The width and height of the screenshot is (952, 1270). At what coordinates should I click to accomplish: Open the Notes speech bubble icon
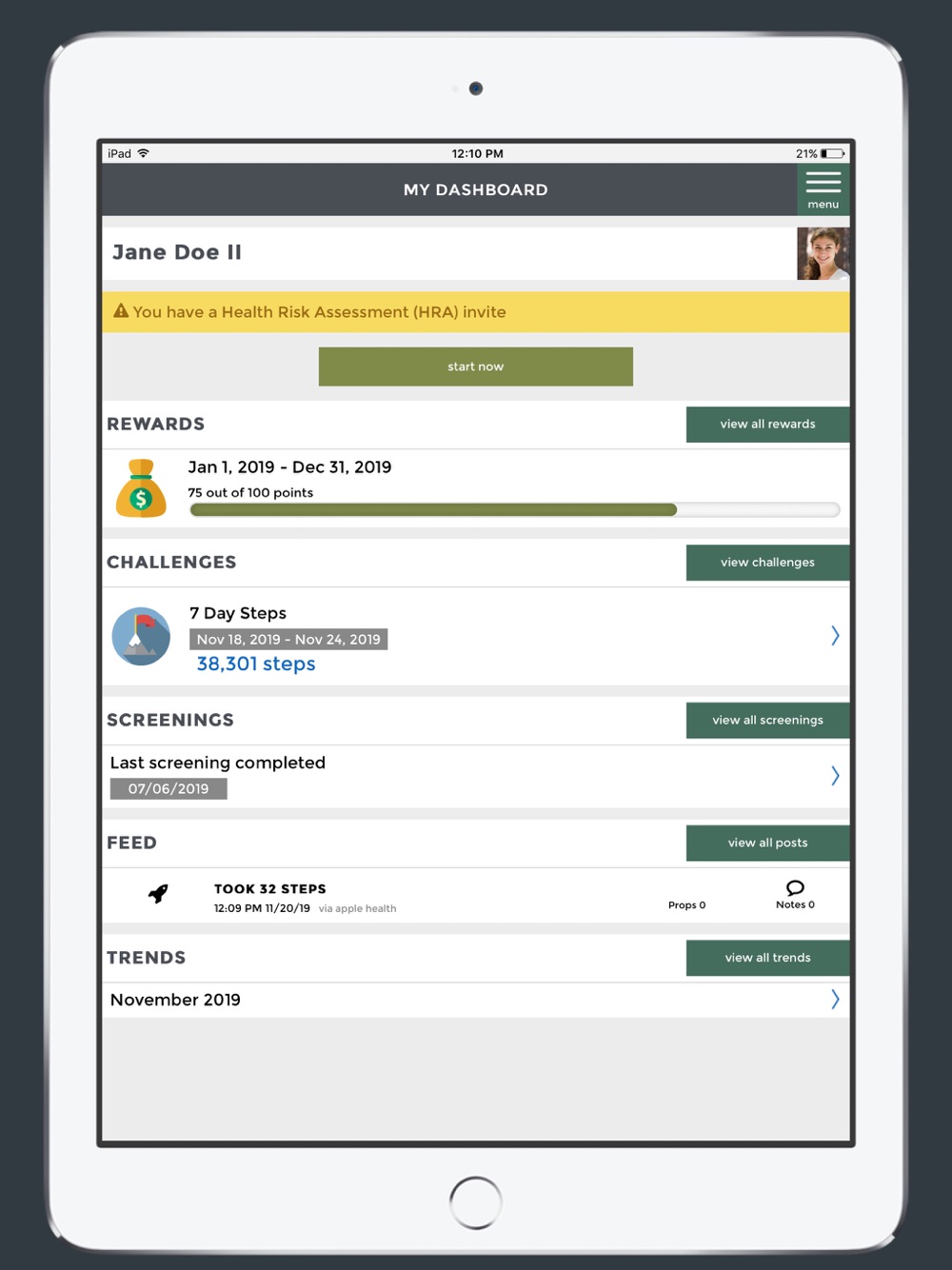(795, 888)
